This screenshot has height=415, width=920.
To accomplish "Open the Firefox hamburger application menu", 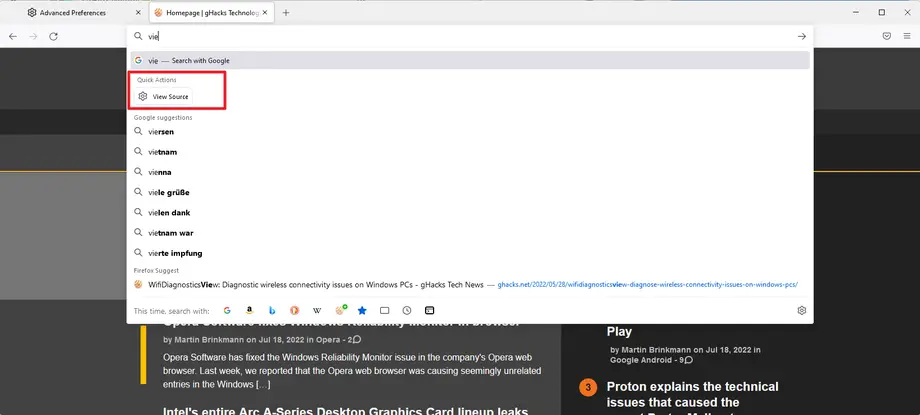I will pos(907,36).
